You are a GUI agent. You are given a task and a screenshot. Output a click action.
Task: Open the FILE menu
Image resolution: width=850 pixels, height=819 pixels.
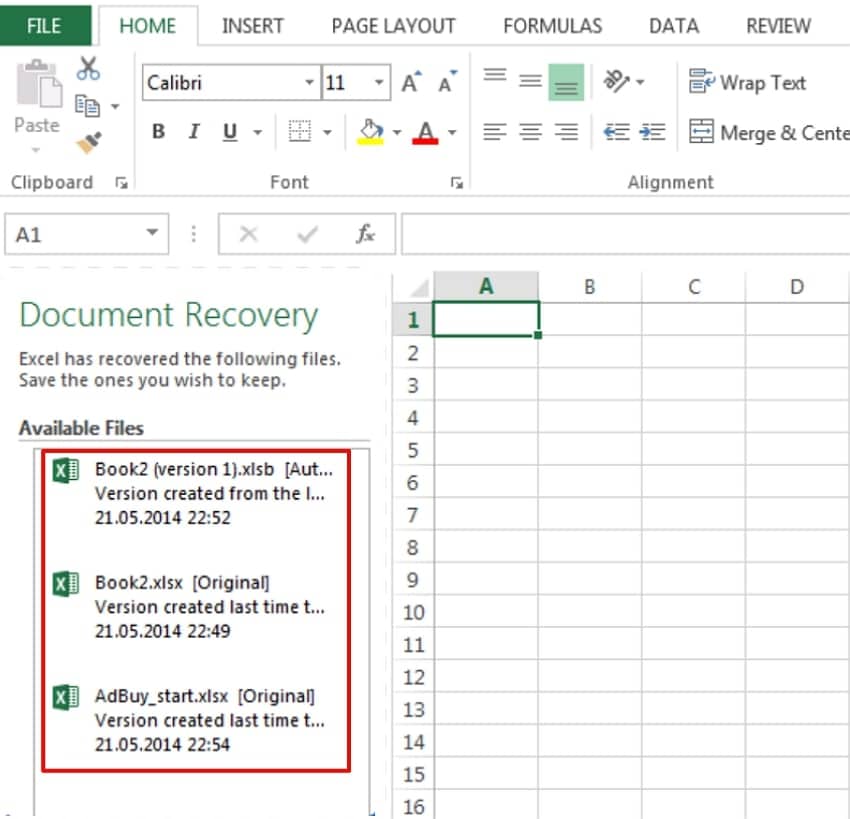pos(44,26)
